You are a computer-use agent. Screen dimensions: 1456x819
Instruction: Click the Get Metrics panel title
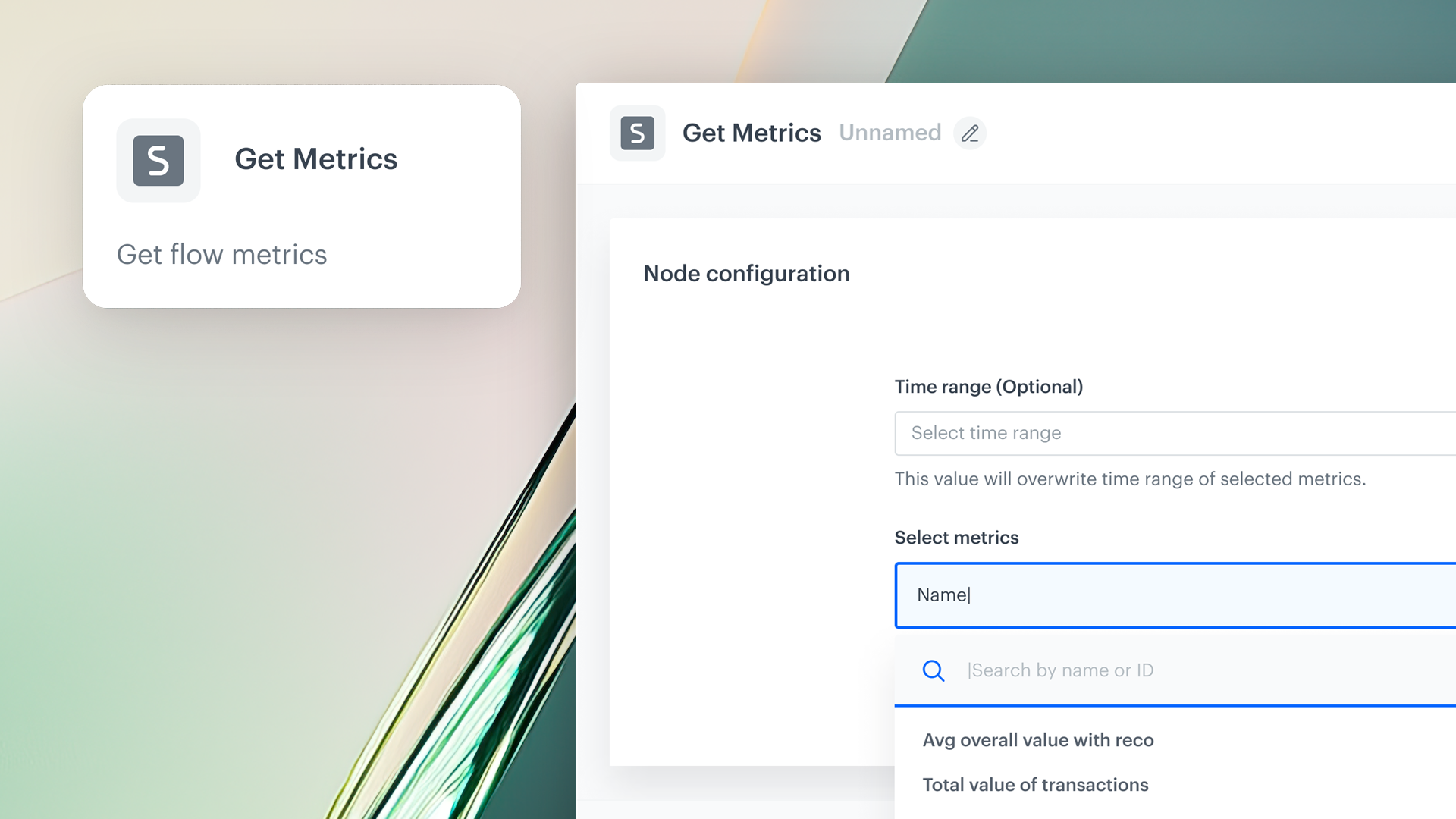(x=752, y=133)
